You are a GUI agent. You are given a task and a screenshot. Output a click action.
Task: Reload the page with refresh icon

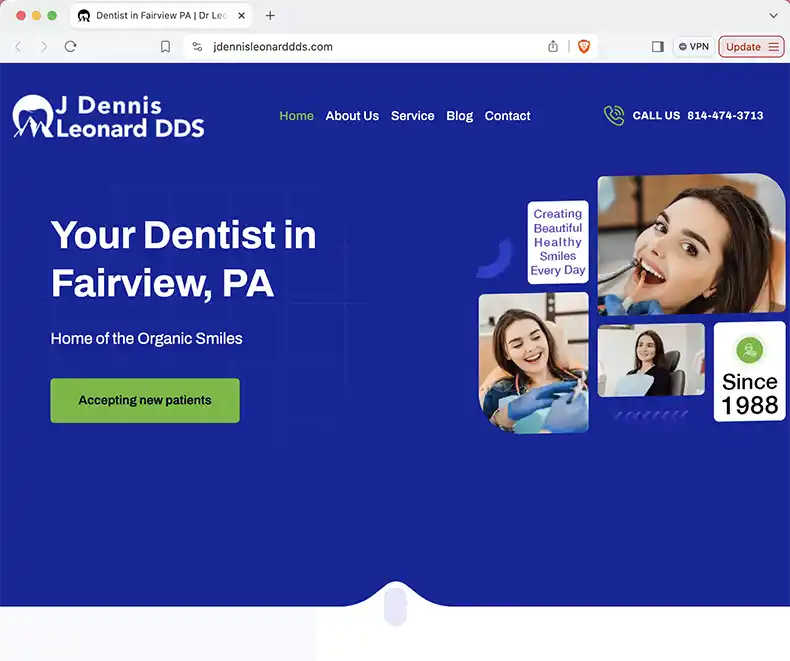tap(70, 47)
